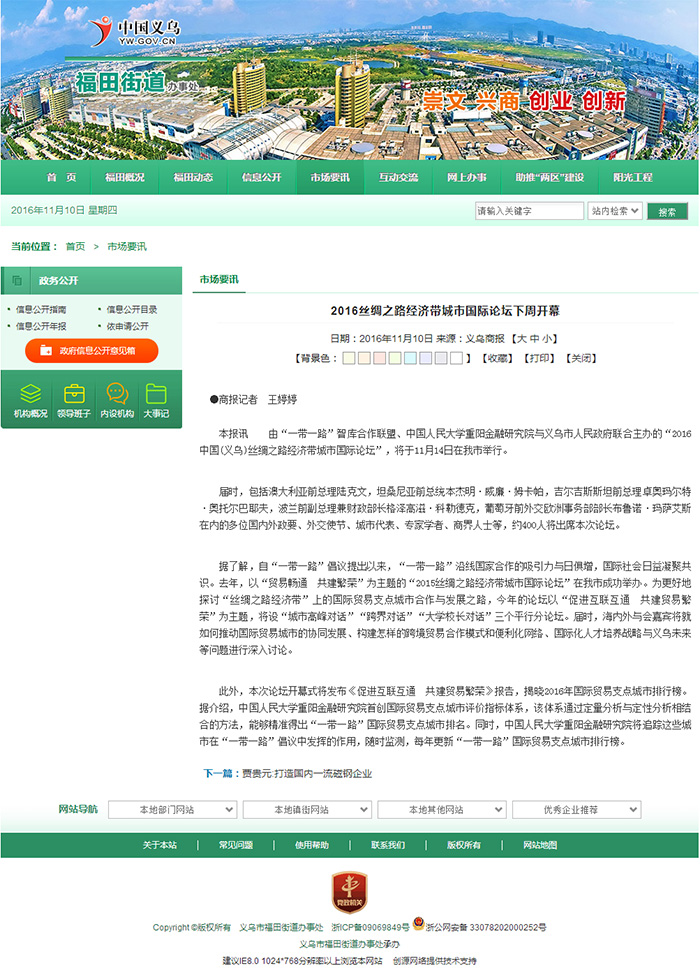This screenshot has height=980, width=700.
Task: Click the 内设机构 chat bubble icon
Action: (x=117, y=393)
